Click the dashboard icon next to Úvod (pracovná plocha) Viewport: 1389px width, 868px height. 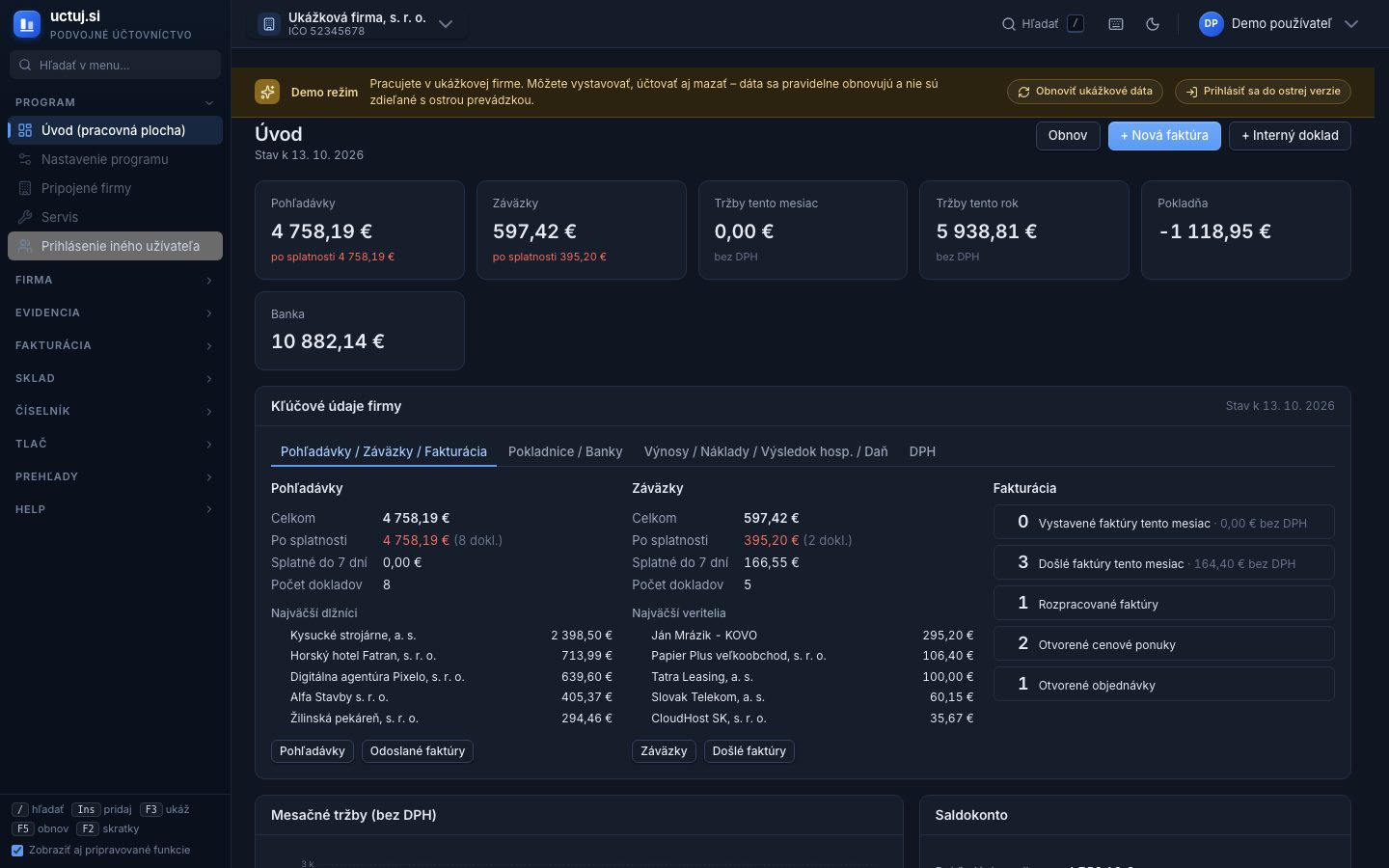(25, 130)
